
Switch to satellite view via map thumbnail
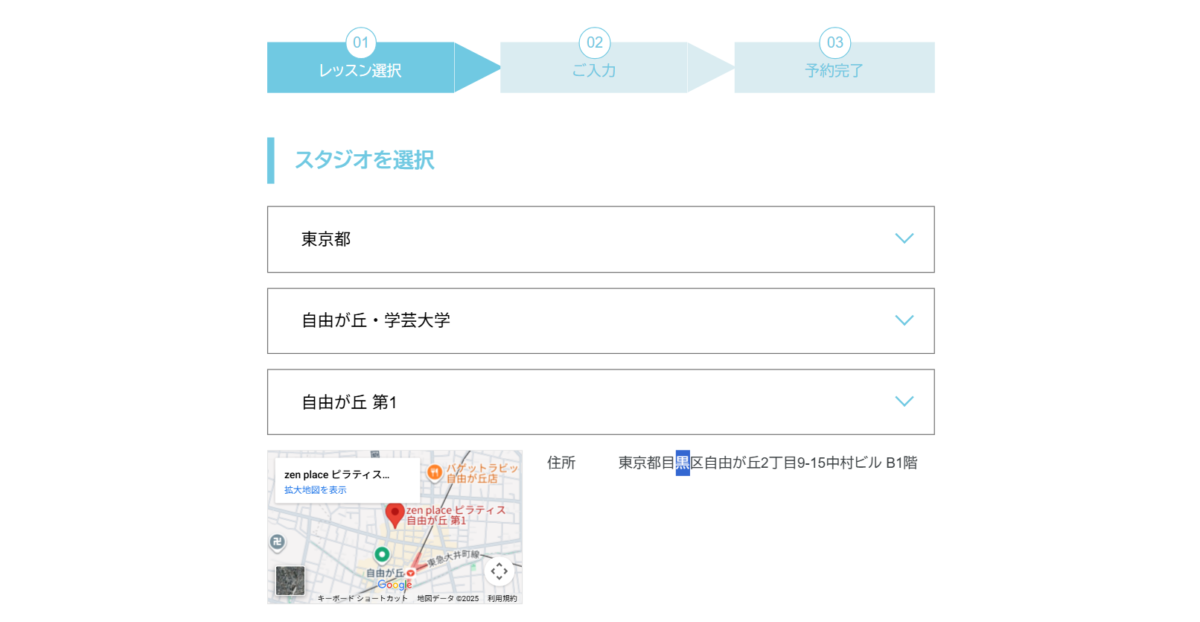point(291,579)
